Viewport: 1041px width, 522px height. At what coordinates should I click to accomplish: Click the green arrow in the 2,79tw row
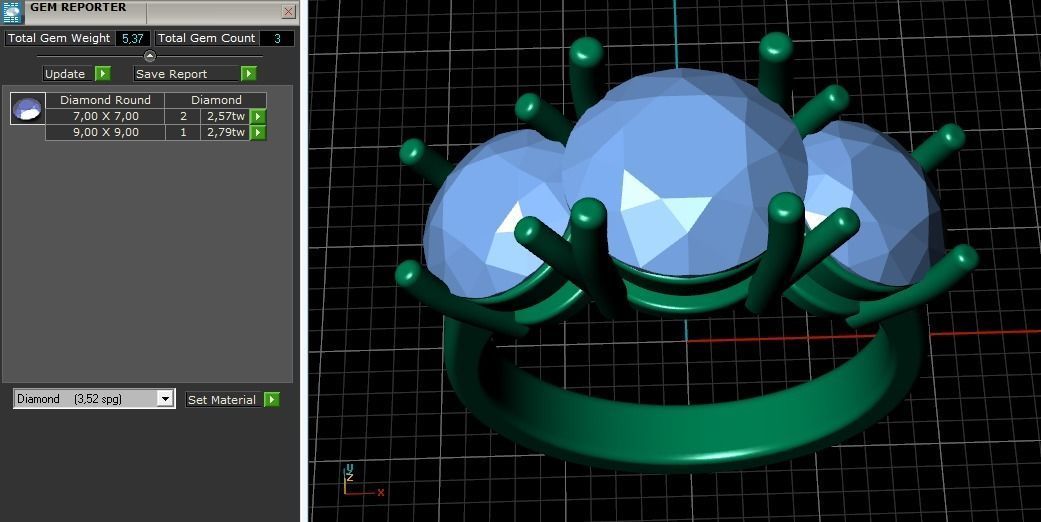258,132
